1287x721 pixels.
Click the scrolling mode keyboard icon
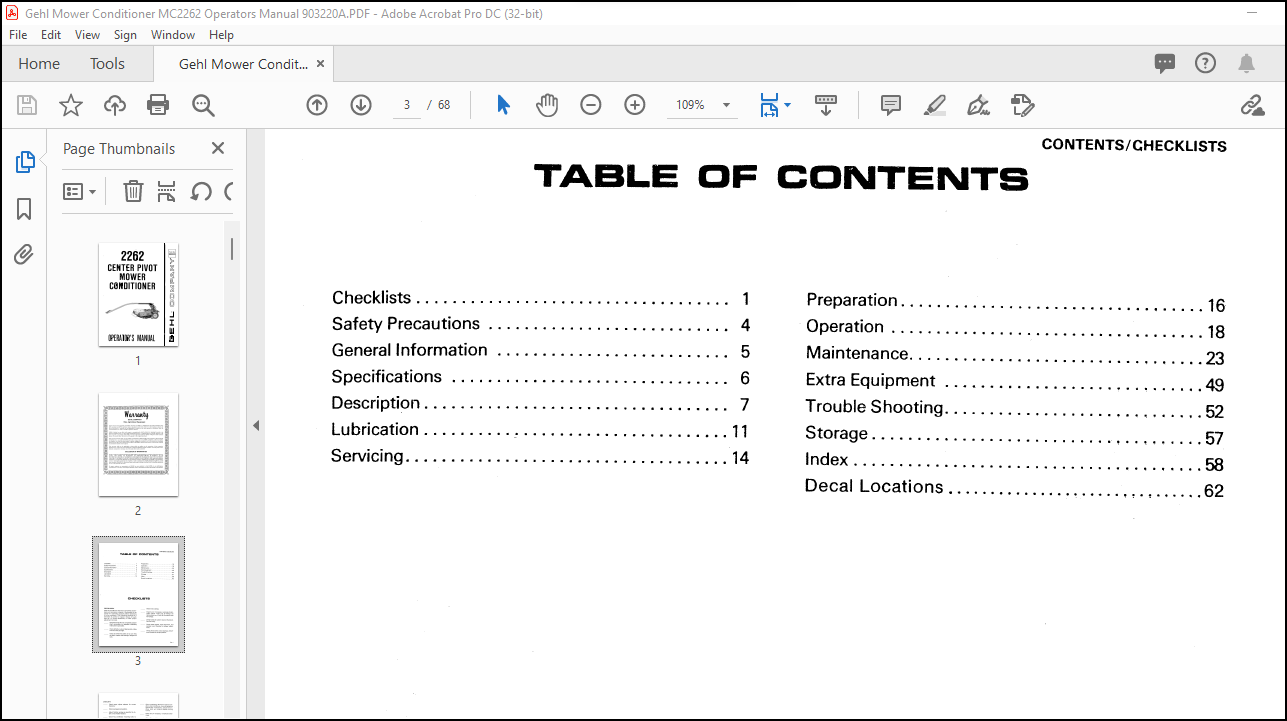click(x=826, y=105)
